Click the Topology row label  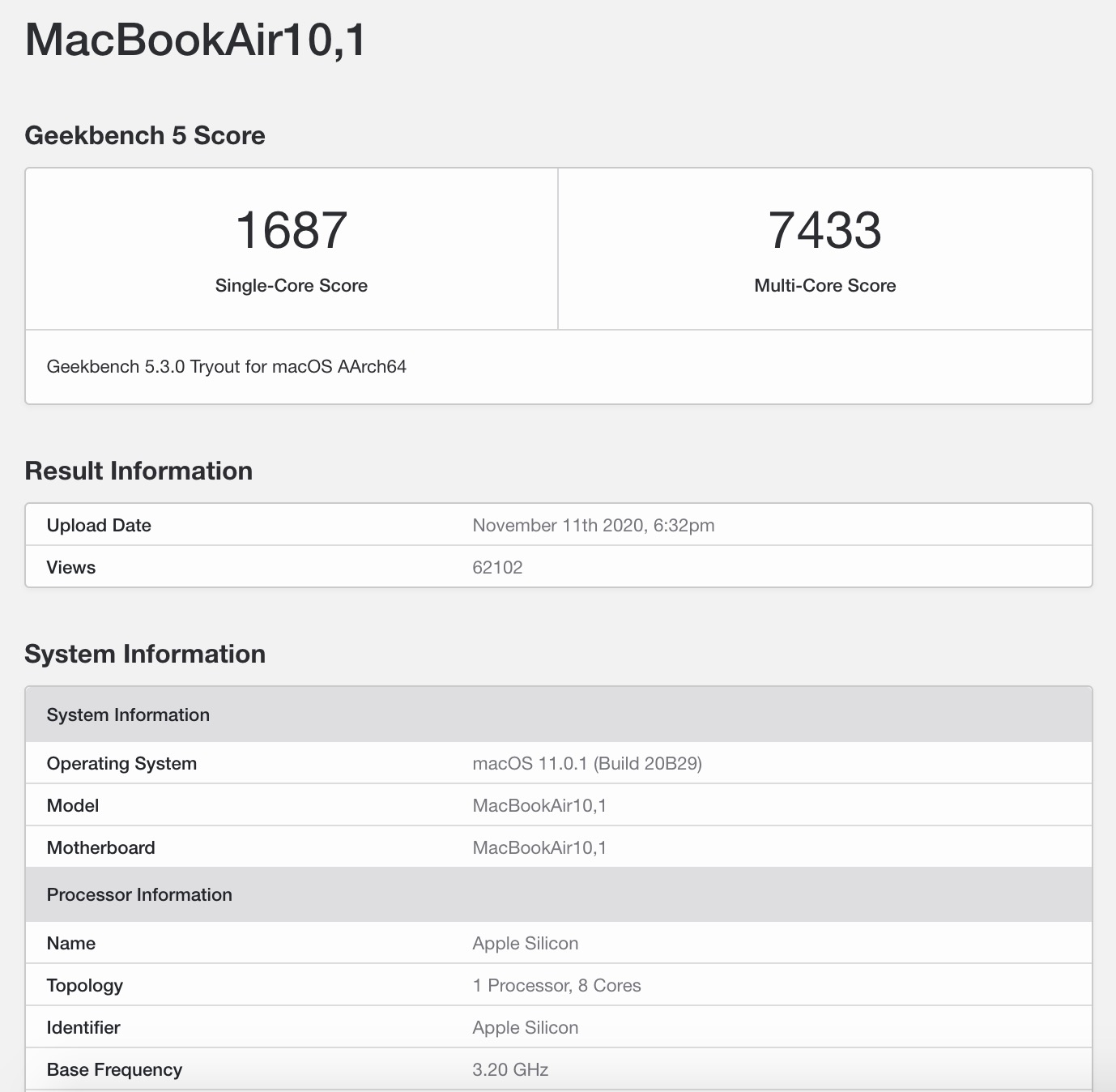pyautogui.click(x=85, y=985)
